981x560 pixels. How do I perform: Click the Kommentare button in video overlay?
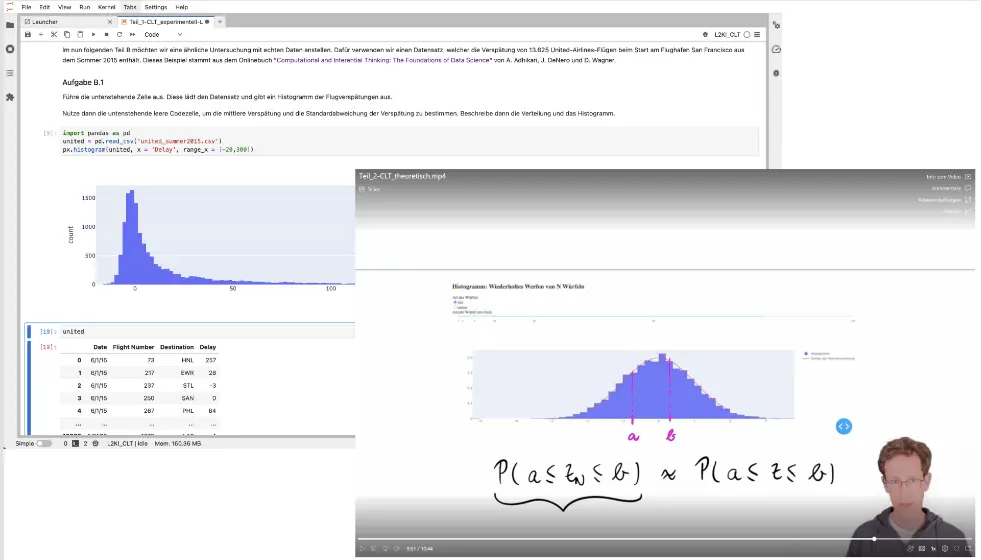pos(950,188)
